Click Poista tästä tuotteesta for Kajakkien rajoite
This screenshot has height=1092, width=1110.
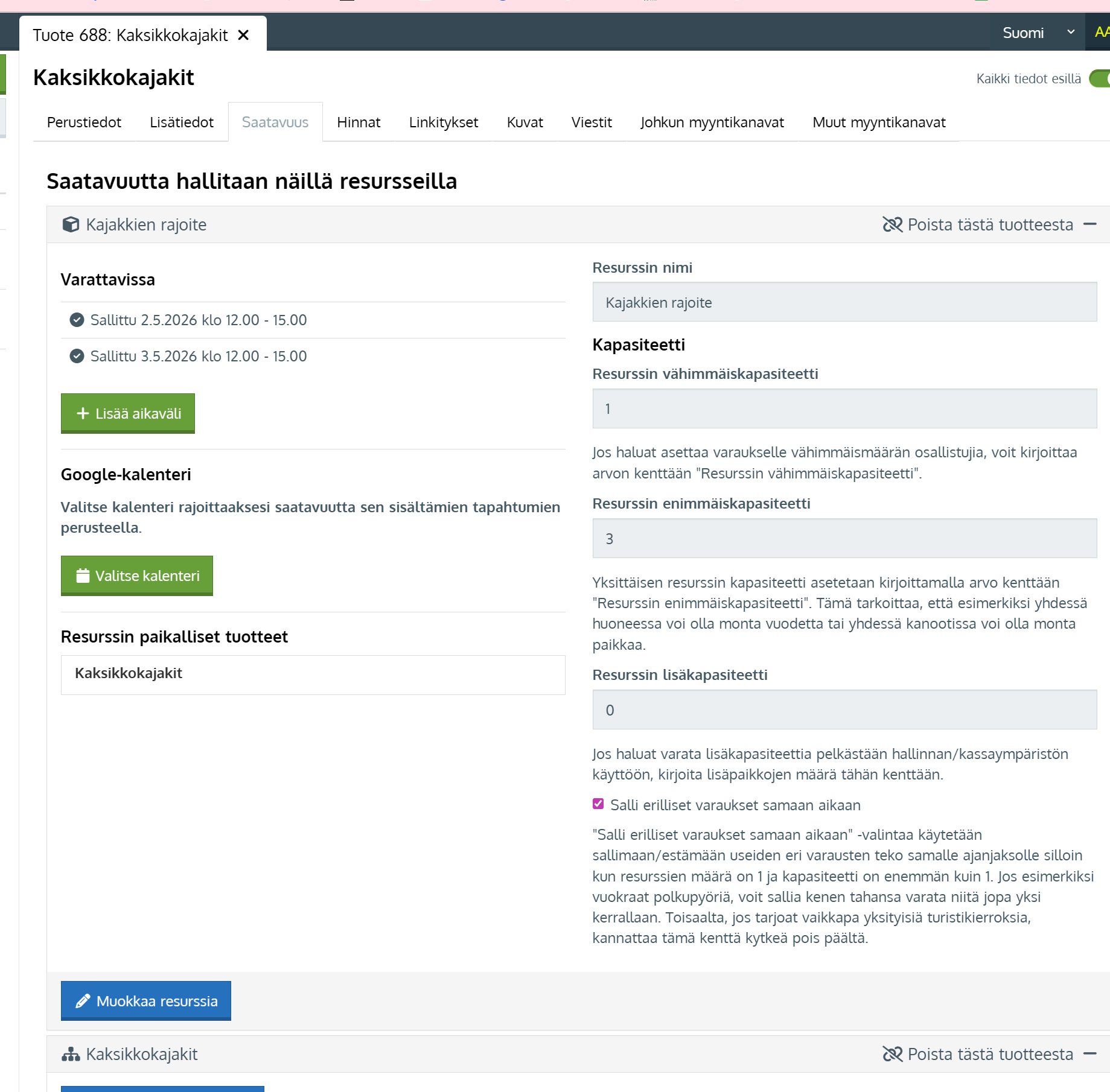990,224
